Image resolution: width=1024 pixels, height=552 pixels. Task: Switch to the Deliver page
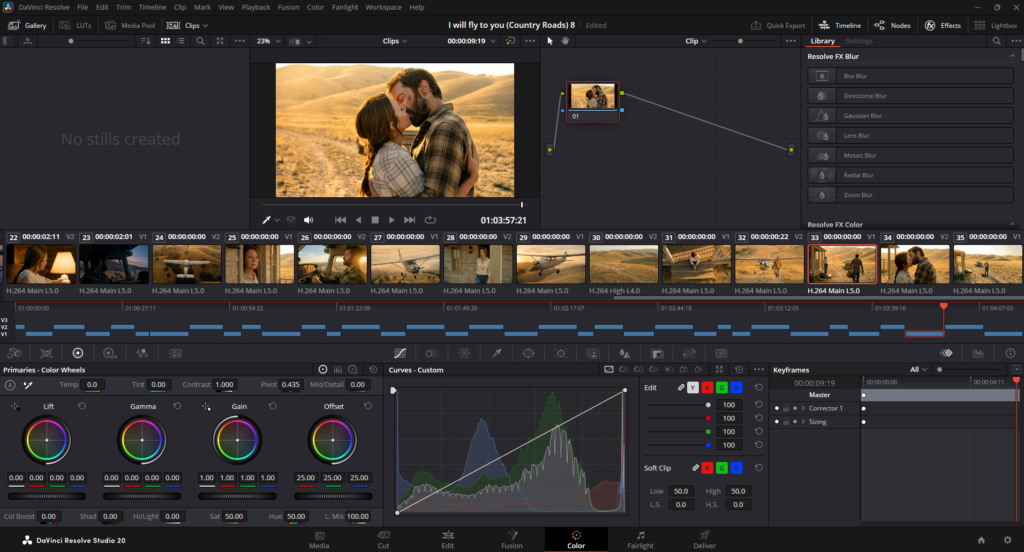point(704,540)
